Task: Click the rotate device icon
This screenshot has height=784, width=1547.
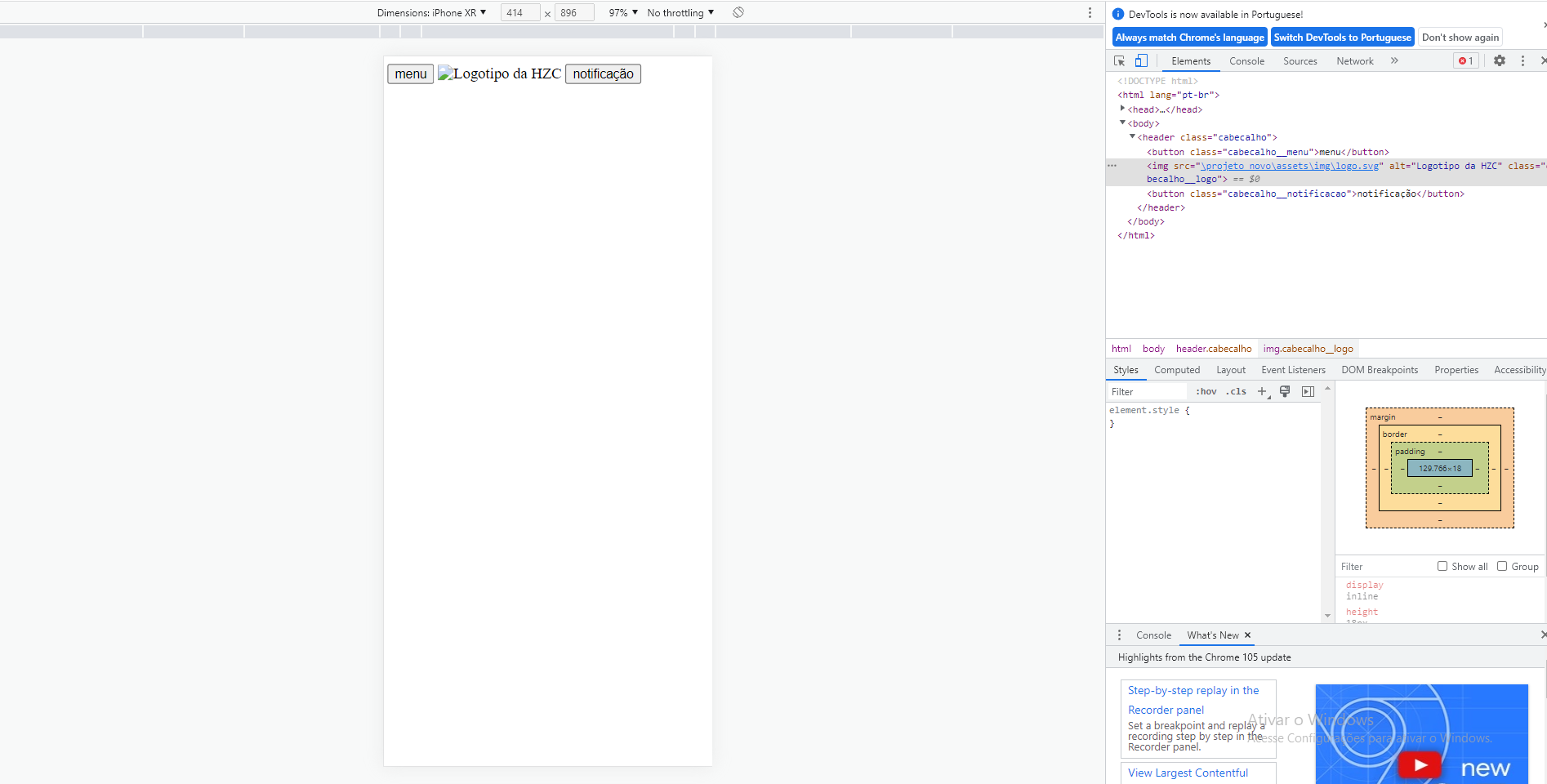Action: (x=738, y=12)
